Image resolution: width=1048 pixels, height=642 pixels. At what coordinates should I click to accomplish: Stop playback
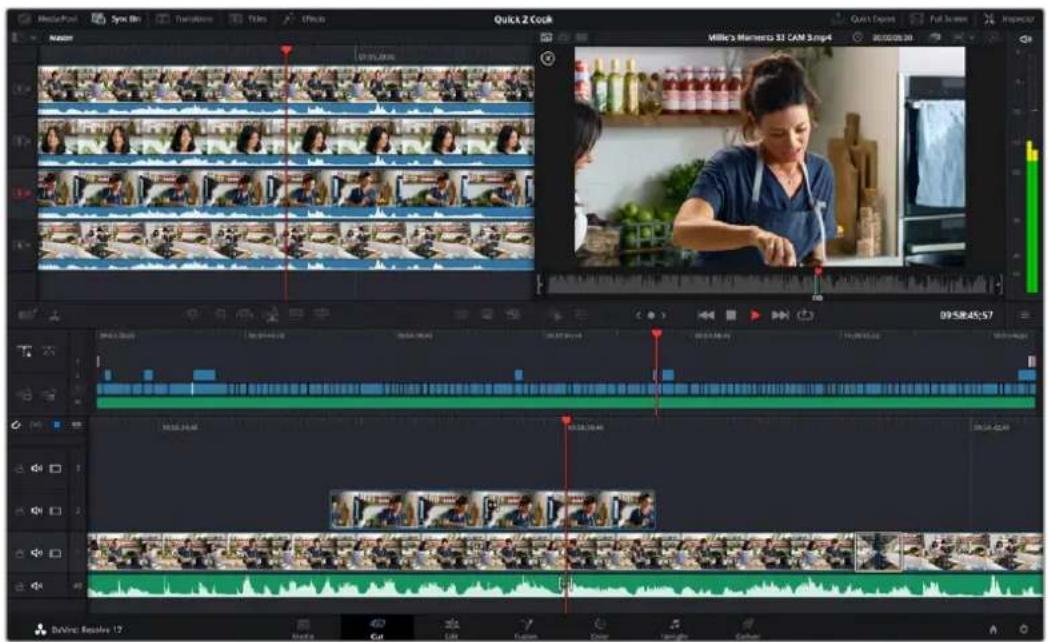tap(731, 315)
